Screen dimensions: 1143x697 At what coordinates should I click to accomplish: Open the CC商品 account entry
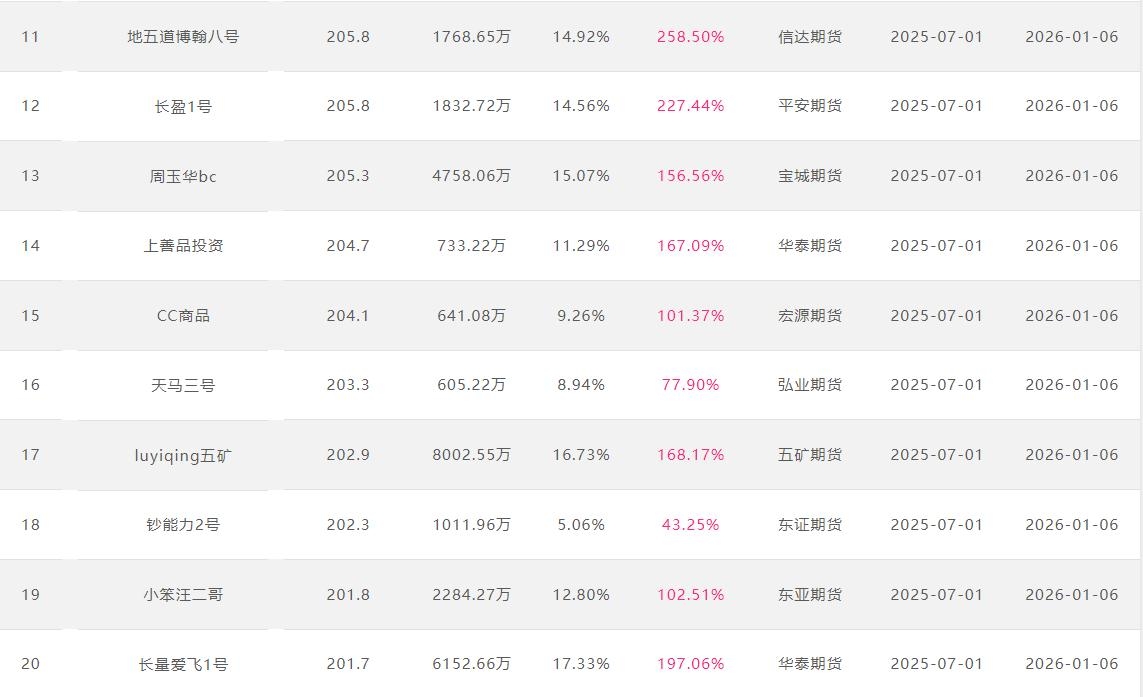183,316
